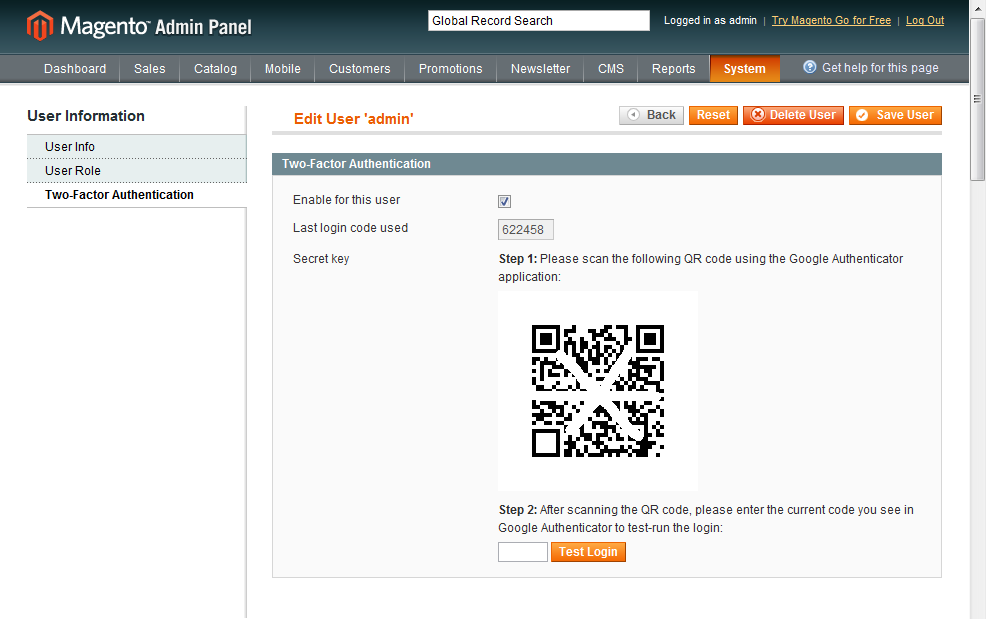986x619 pixels.
Task: Click the Log Out link
Action: [x=925, y=20]
